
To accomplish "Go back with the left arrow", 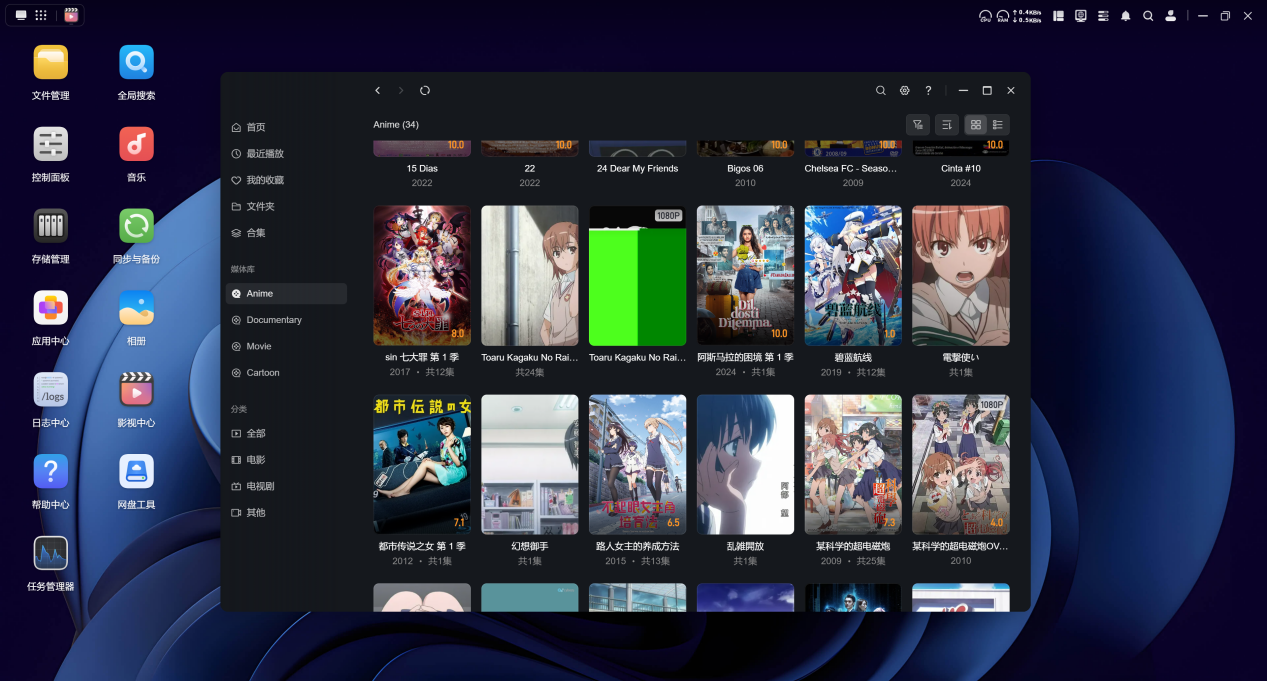I will point(378,90).
